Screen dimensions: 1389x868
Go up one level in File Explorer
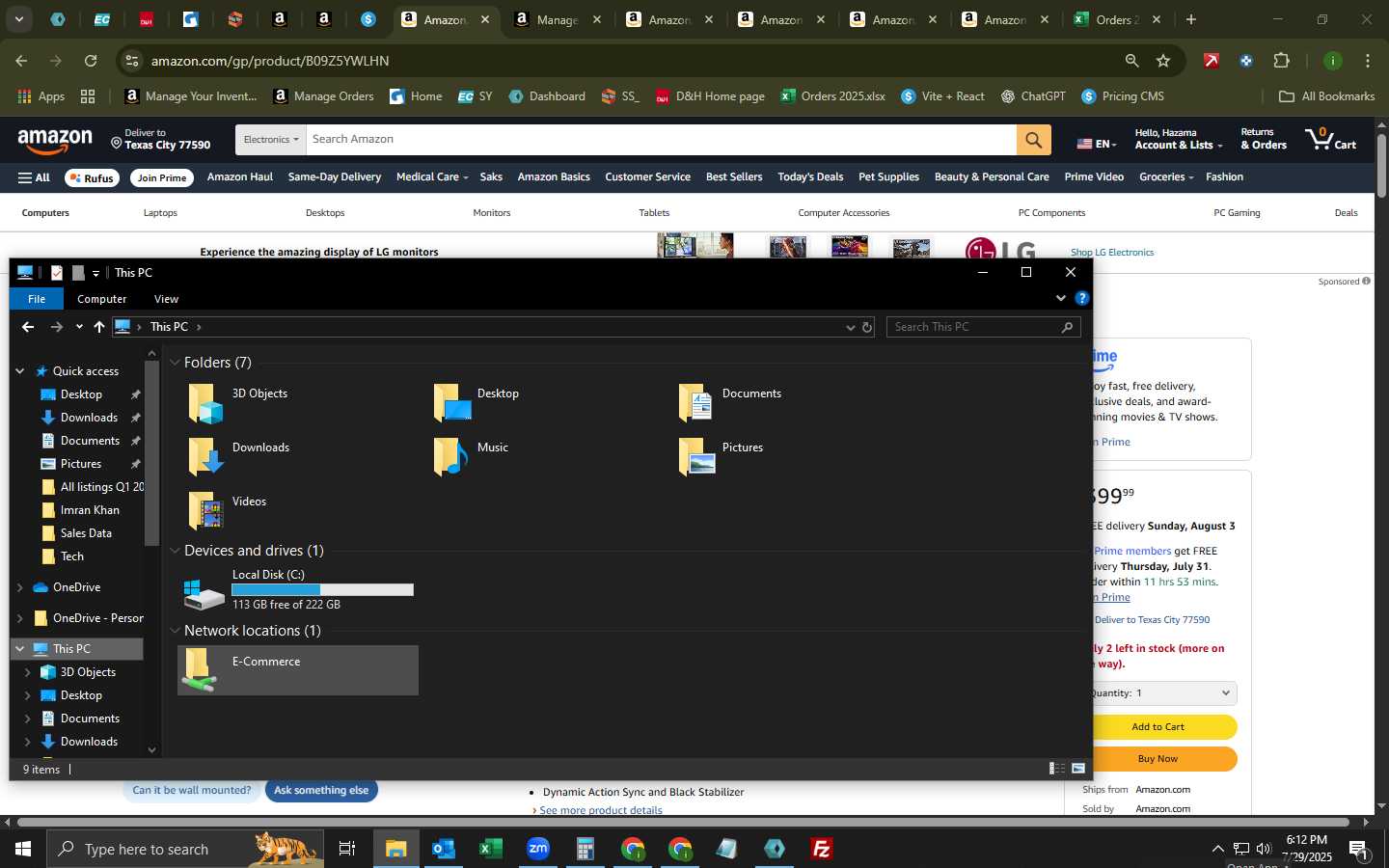[x=99, y=327]
